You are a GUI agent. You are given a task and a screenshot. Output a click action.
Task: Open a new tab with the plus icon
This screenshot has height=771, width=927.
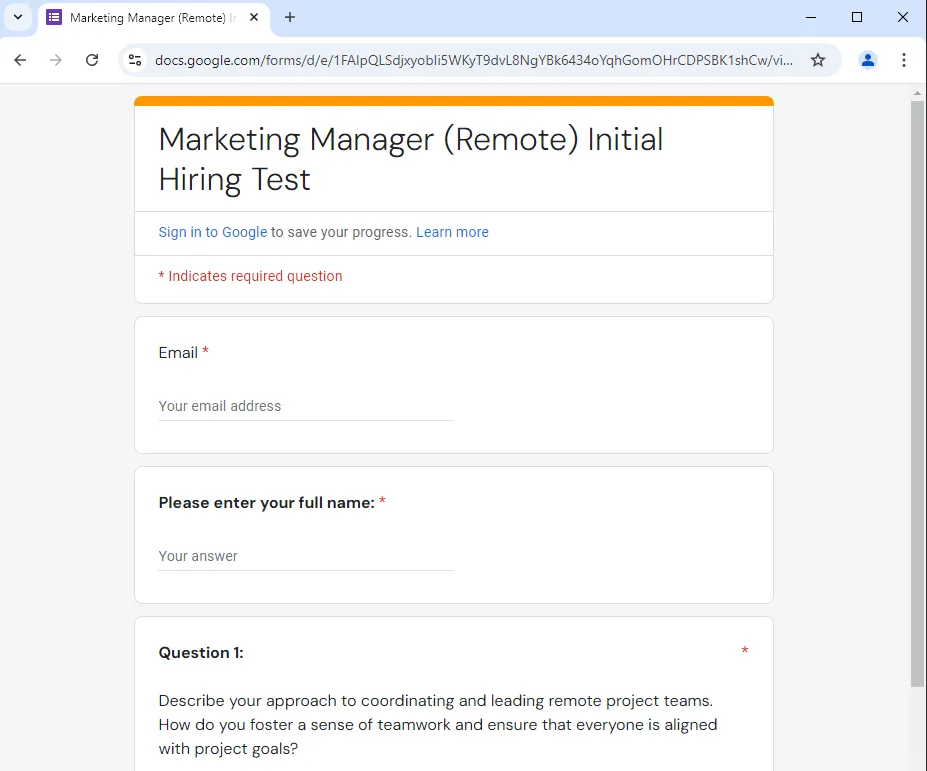[290, 17]
